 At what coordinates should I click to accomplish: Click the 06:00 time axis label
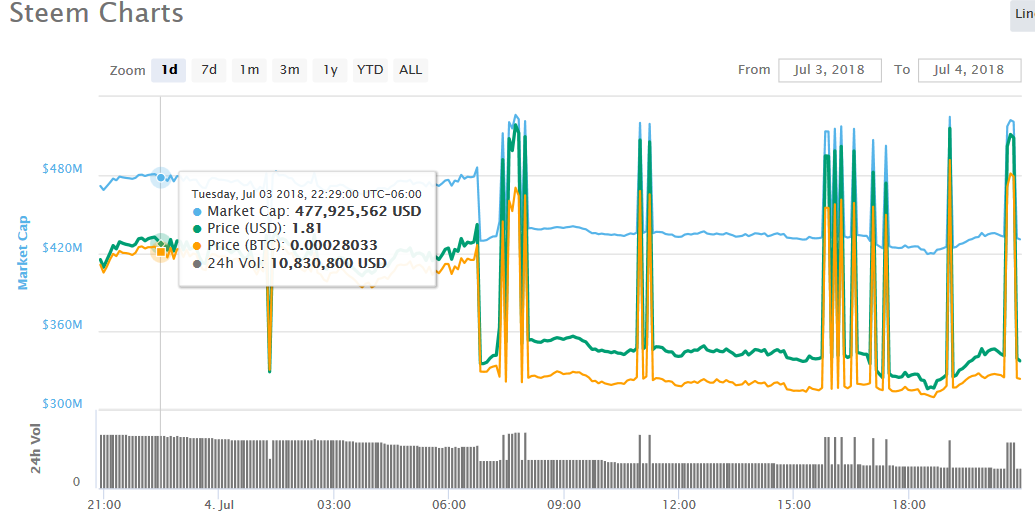click(449, 505)
